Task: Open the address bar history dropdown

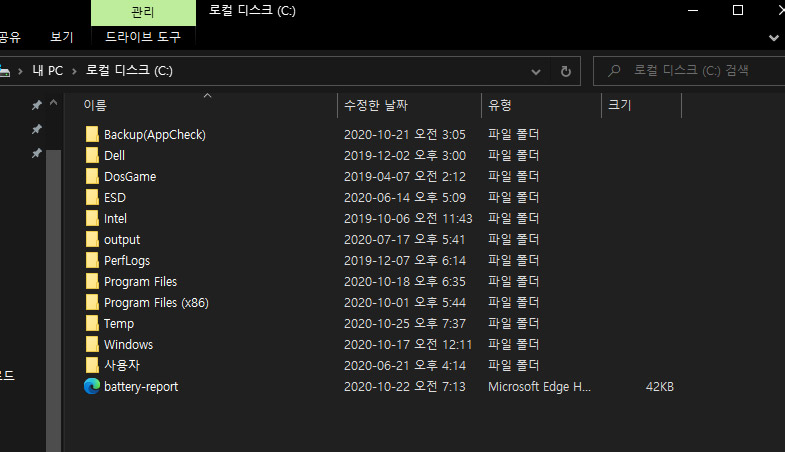Action: 536,72
